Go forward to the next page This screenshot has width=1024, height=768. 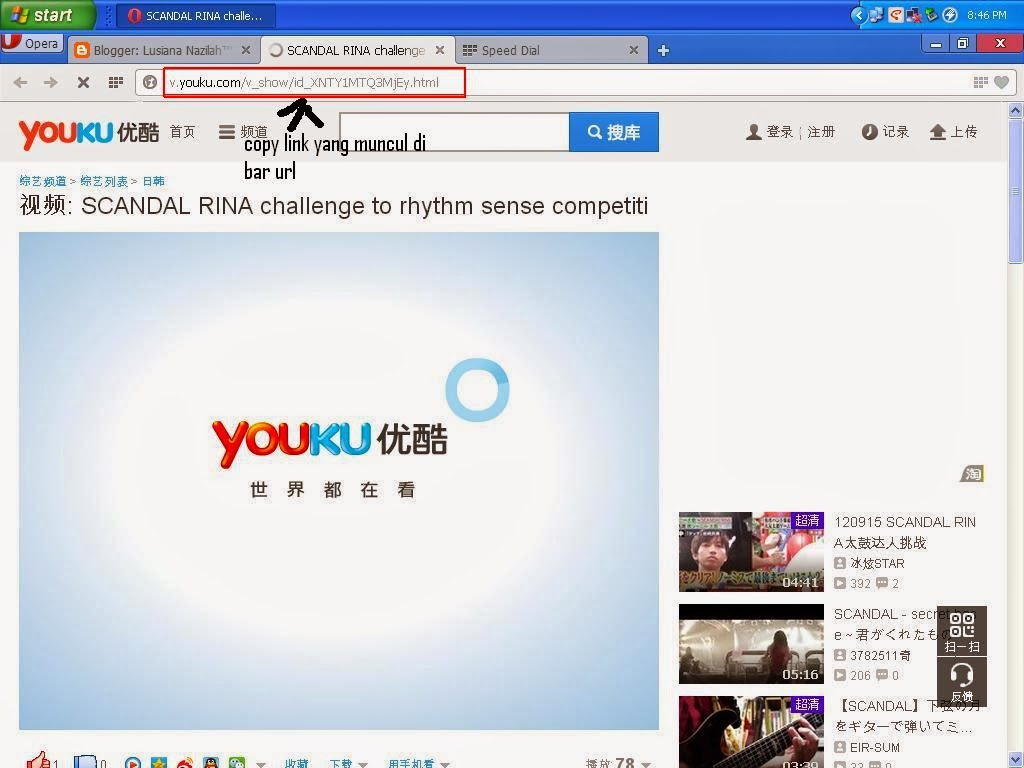point(50,82)
